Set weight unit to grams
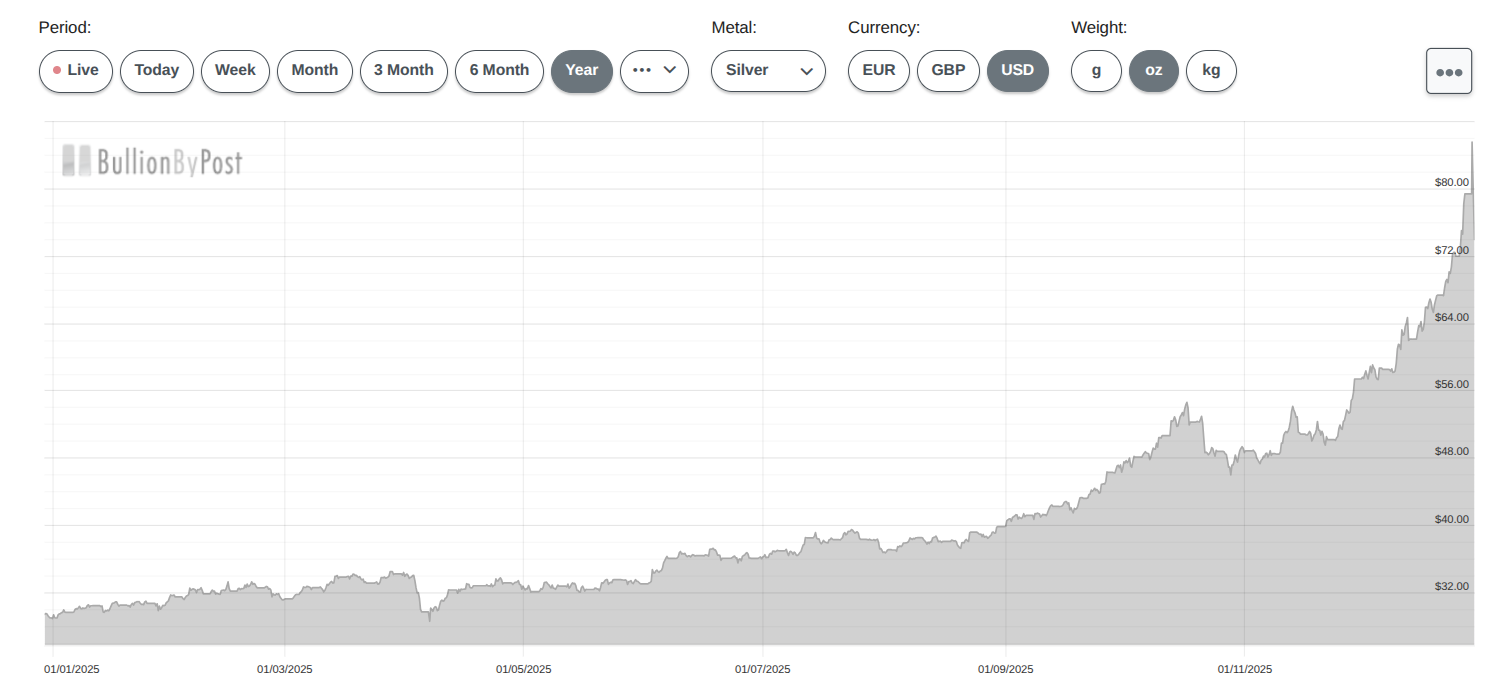 pos(1096,71)
